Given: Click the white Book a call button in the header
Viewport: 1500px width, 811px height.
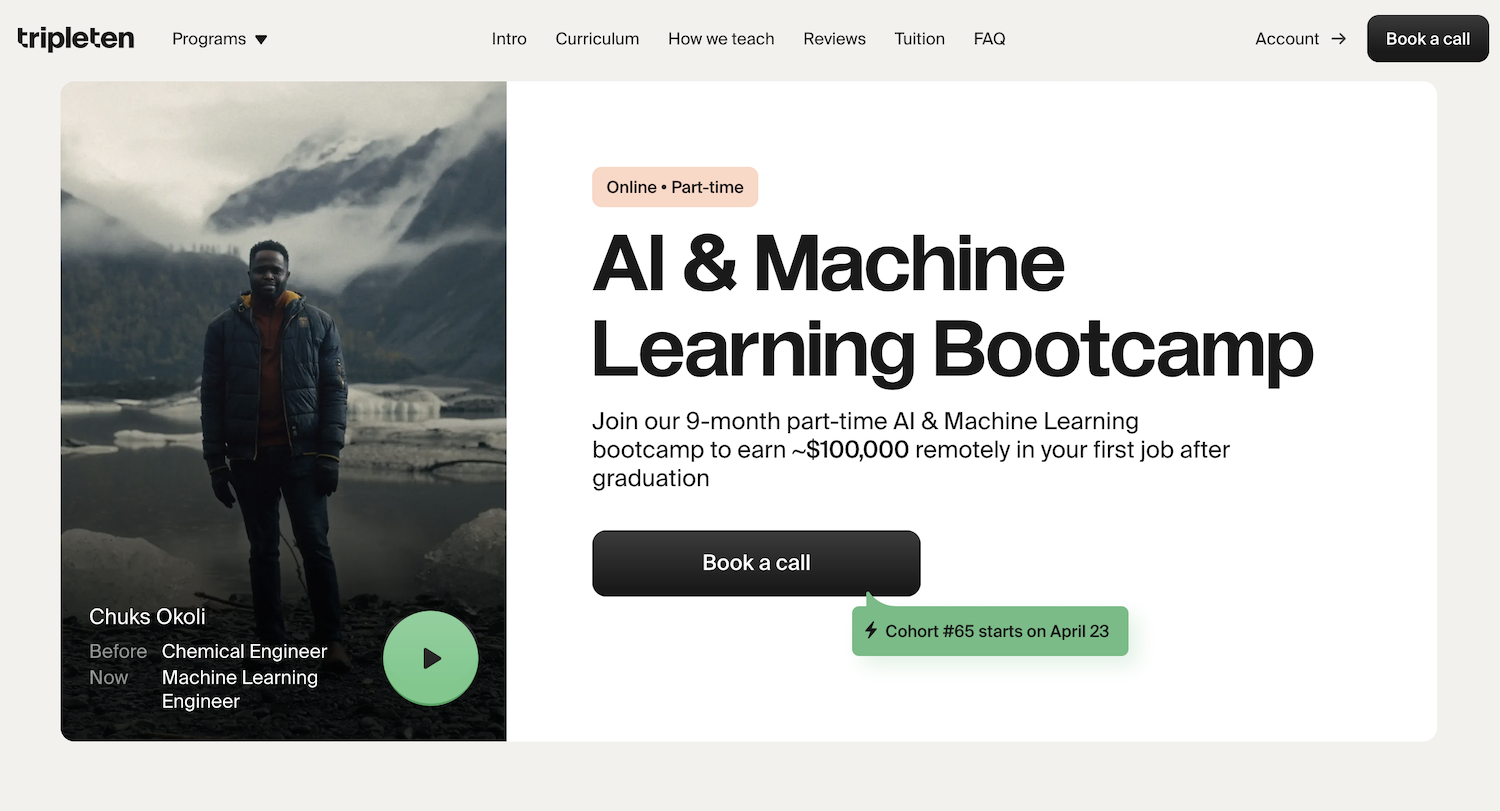Looking at the screenshot, I should pyautogui.click(x=1427, y=38).
